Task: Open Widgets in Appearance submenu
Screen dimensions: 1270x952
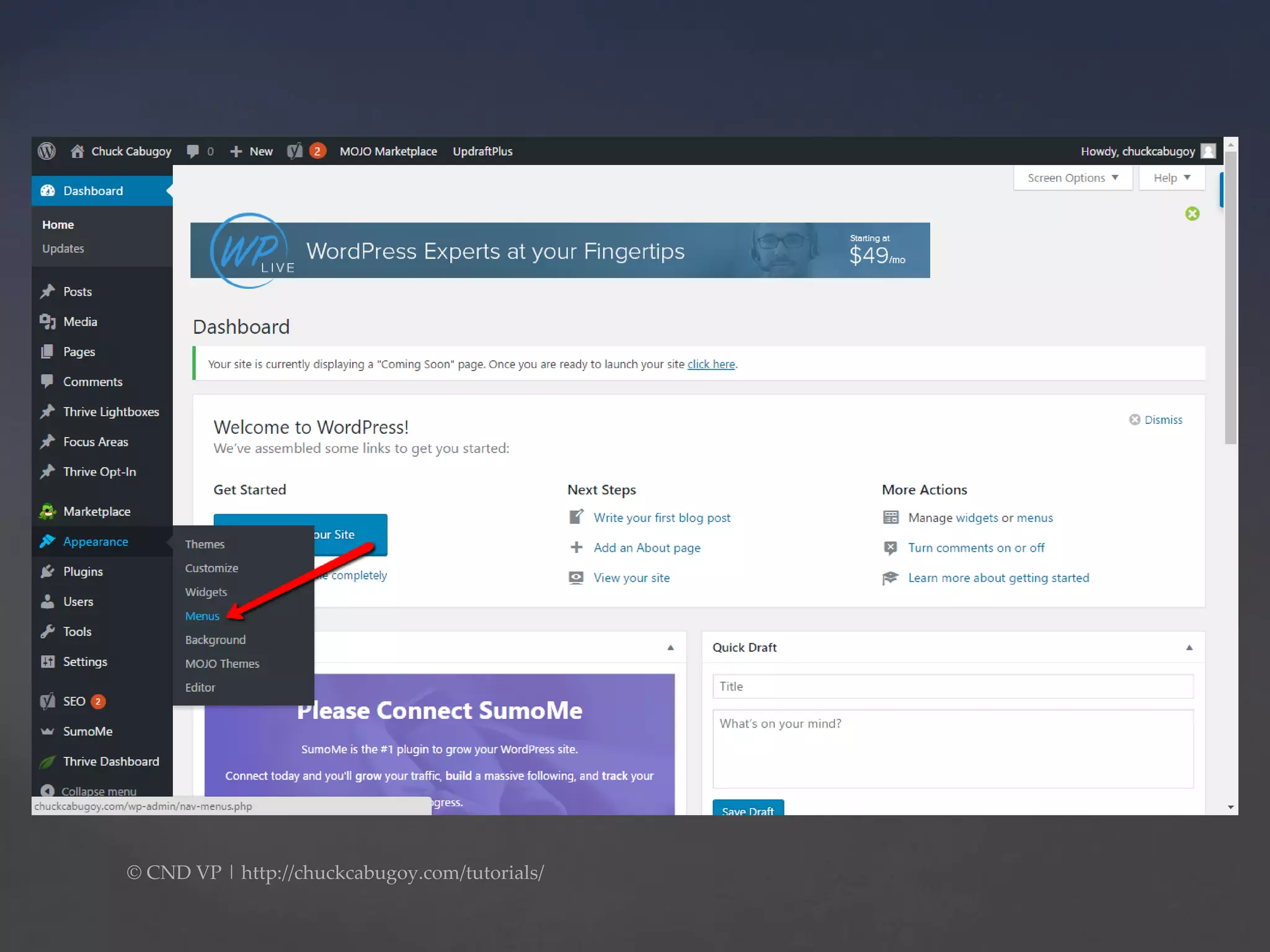Action: [206, 592]
